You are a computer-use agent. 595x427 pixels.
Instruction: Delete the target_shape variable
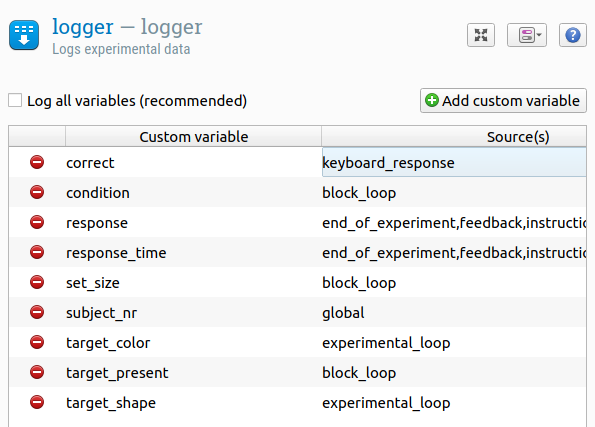coord(37,402)
